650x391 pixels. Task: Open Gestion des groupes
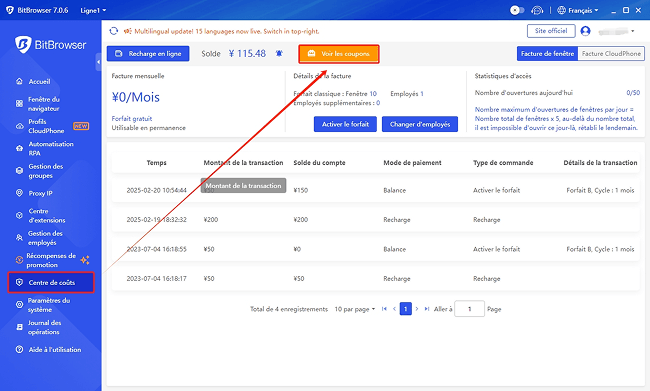coord(46,171)
